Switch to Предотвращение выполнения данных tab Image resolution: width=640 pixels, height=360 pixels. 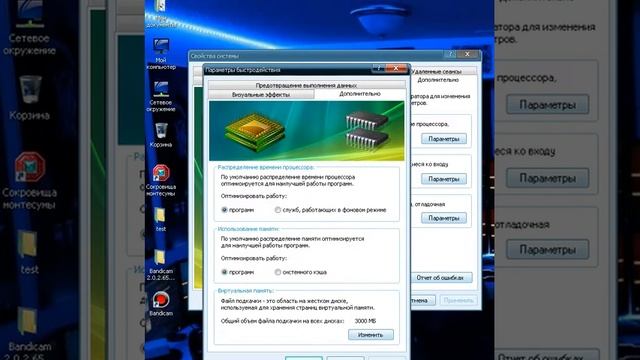pyautogui.click(x=307, y=85)
